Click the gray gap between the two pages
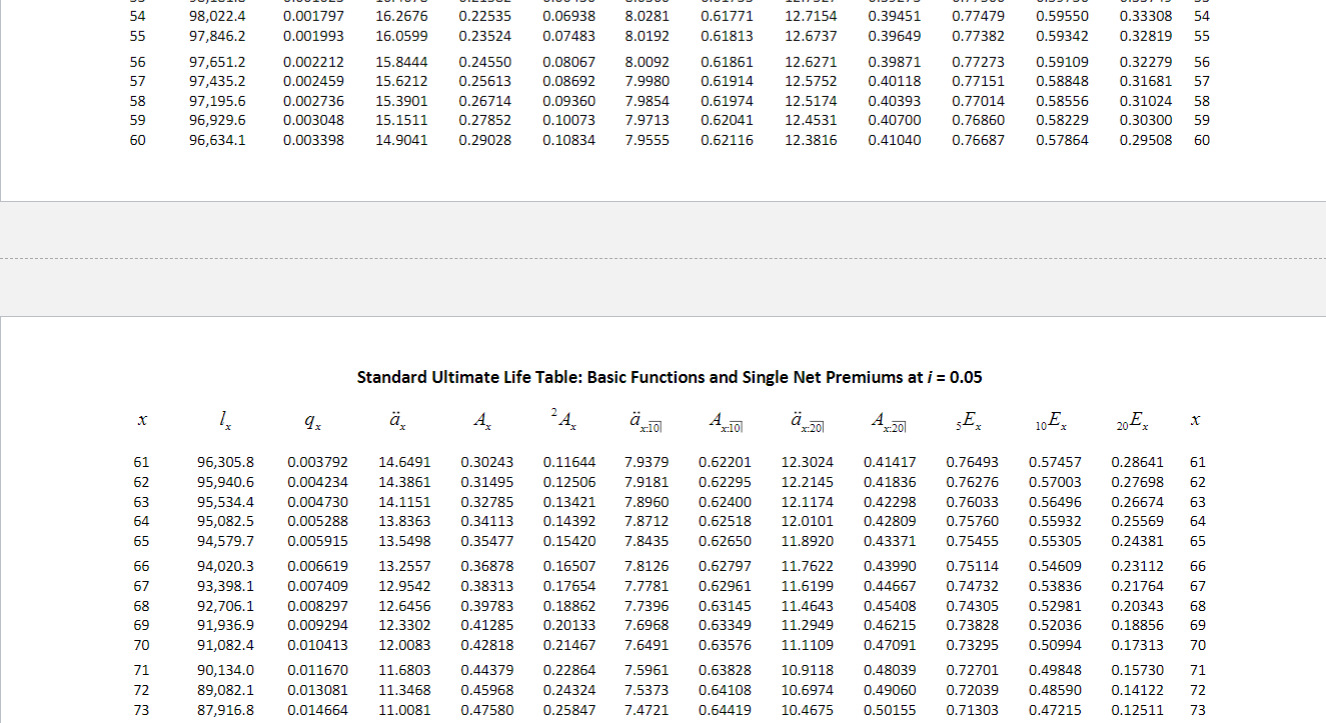Screen dimensions: 1326x723 click(x=663, y=255)
